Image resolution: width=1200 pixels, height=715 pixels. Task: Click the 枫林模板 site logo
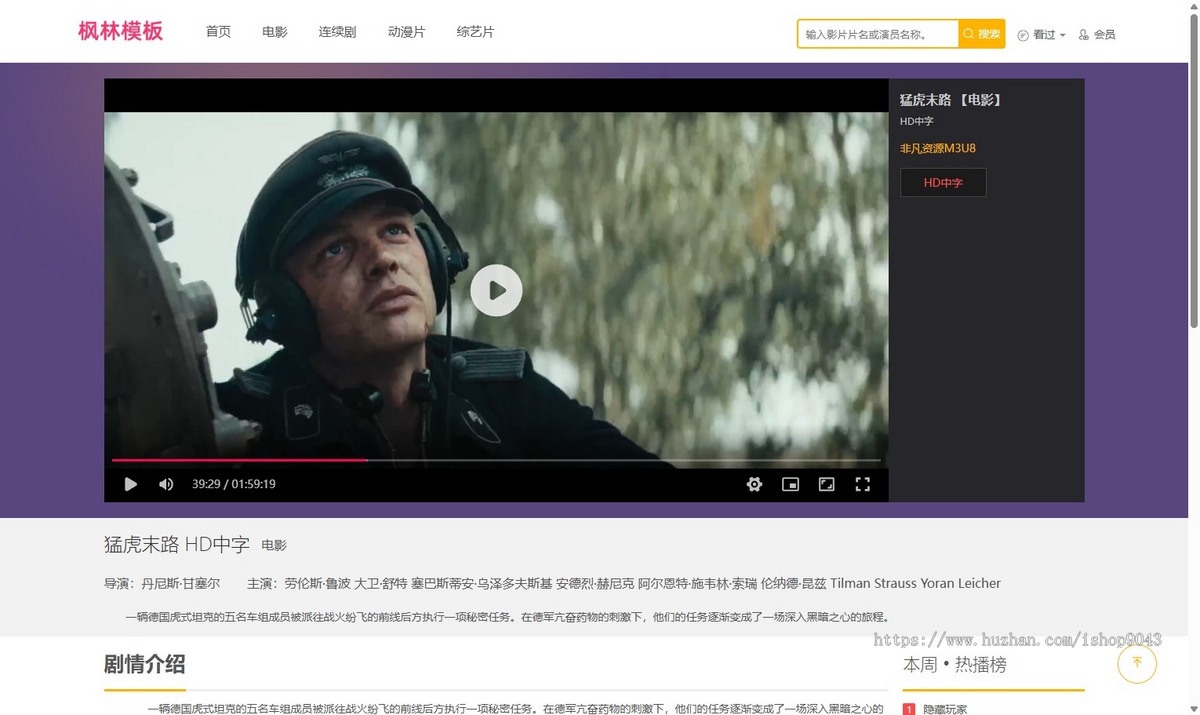pyautogui.click(x=120, y=31)
